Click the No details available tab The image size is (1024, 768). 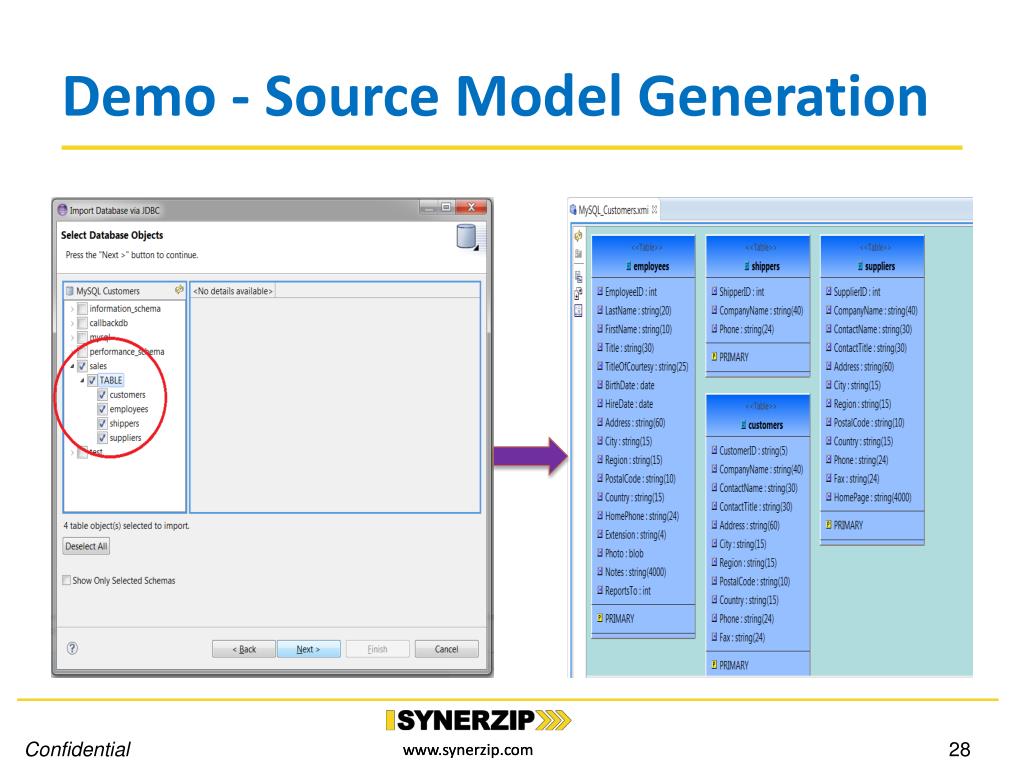(232, 291)
